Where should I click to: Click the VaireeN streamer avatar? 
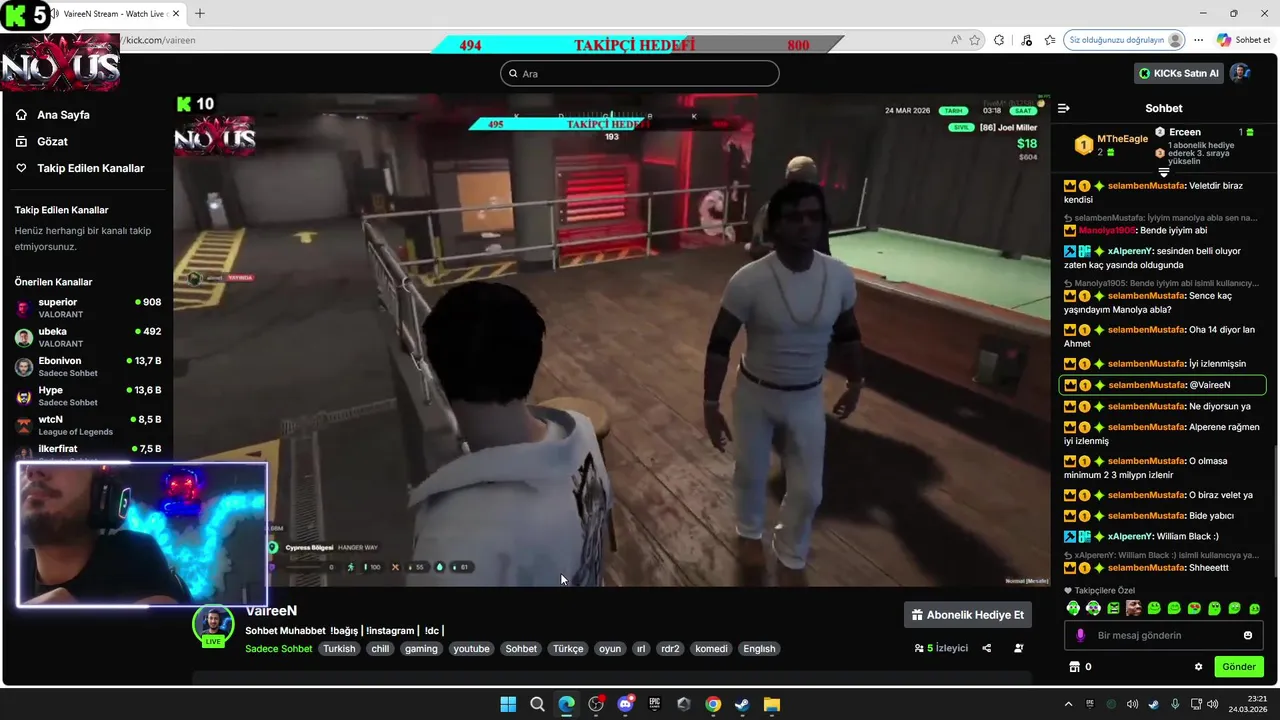click(212, 623)
